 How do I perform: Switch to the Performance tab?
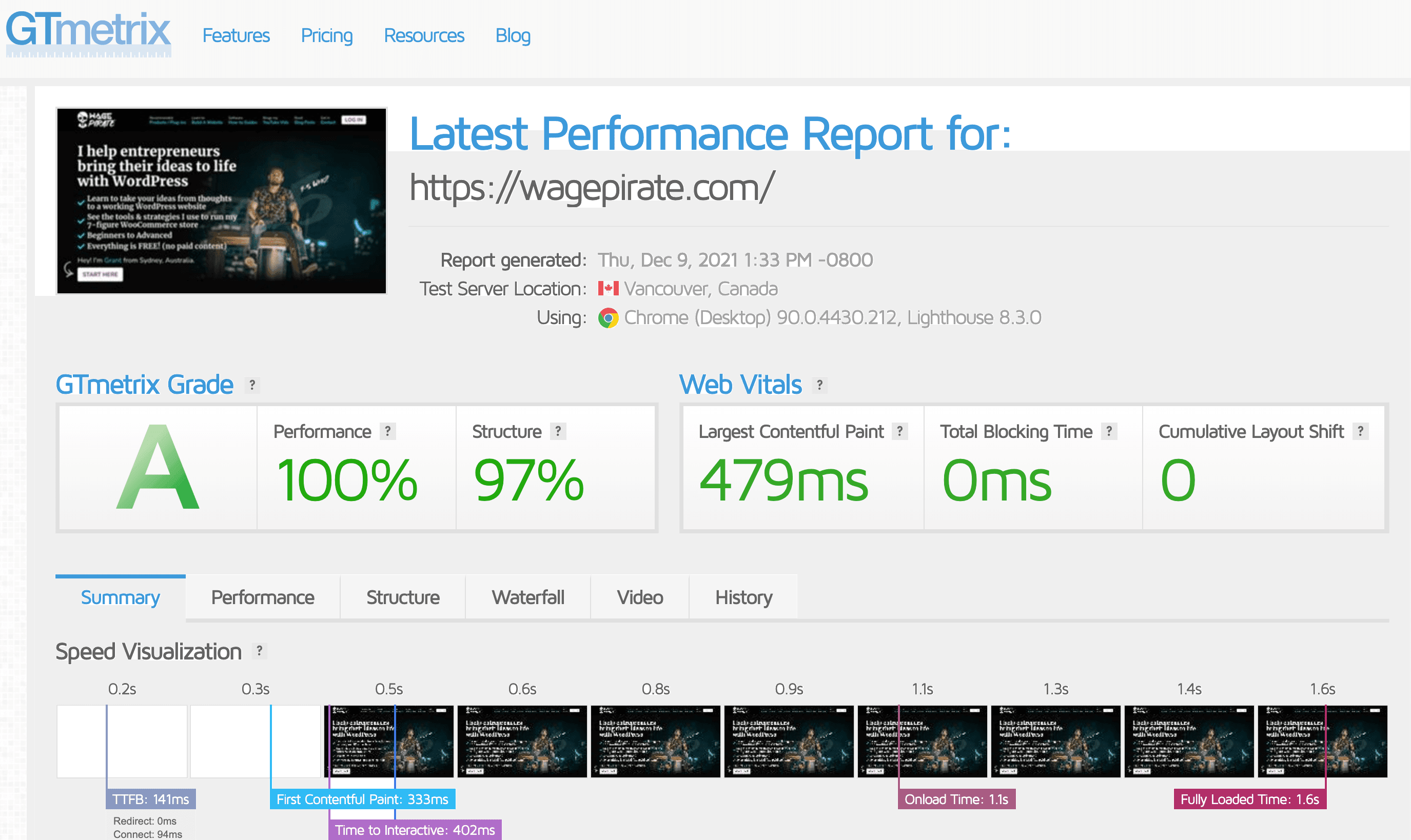pyautogui.click(x=263, y=597)
